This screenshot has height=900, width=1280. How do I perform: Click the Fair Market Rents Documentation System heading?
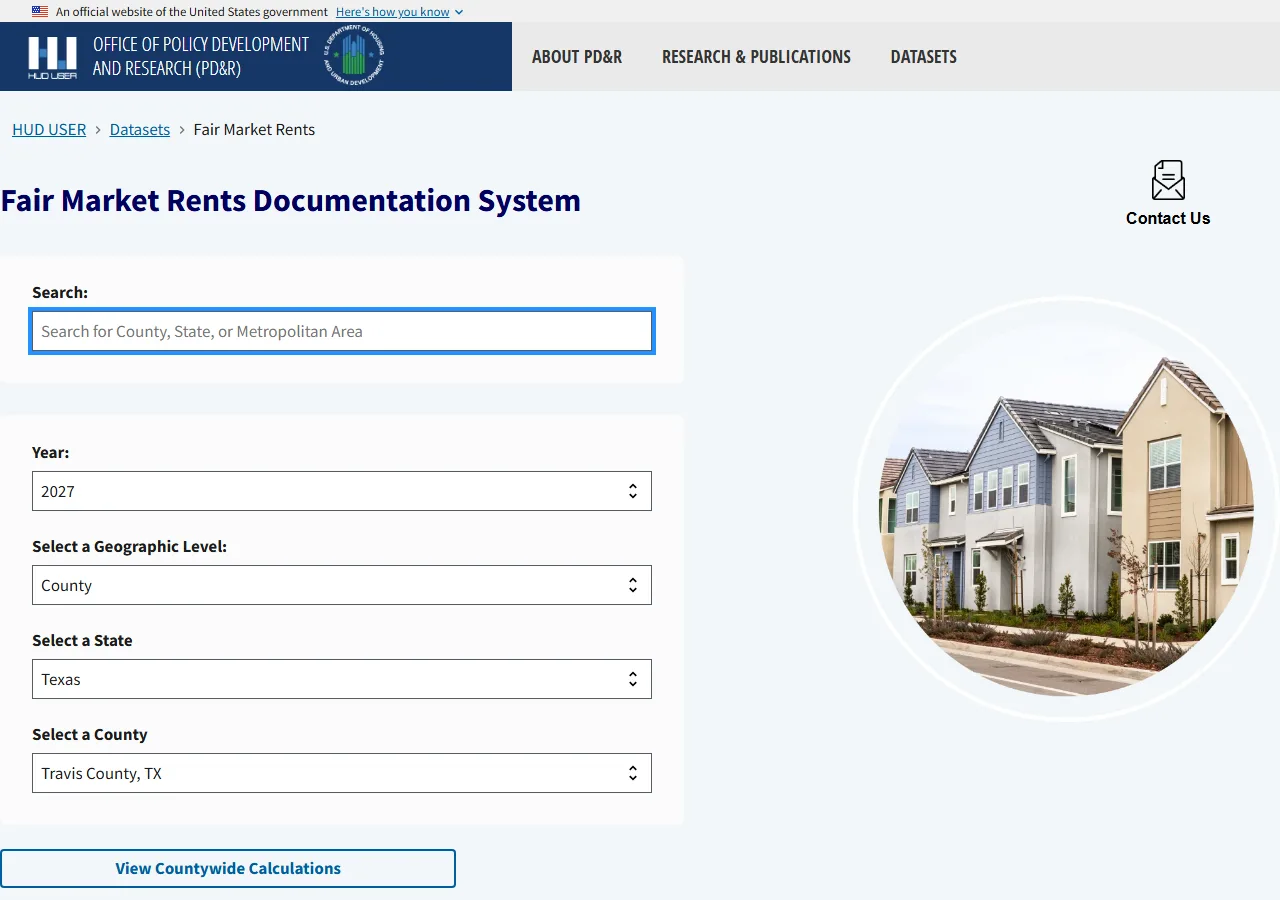coord(291,200)
